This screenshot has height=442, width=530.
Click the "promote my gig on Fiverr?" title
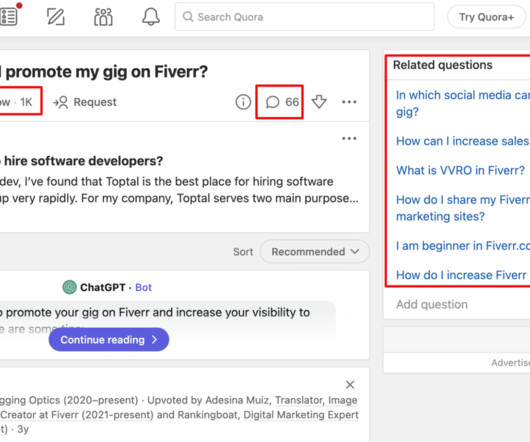point(104,72)
